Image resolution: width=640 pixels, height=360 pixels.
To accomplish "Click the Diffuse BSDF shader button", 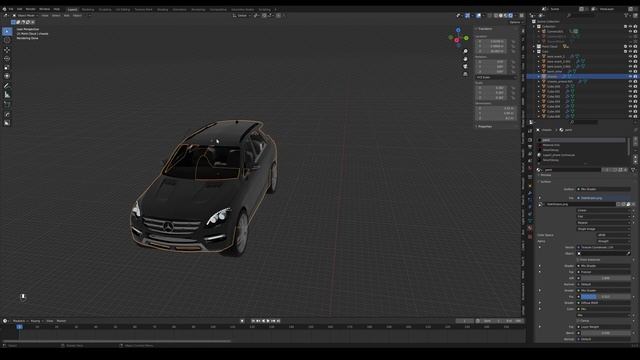I will click(x=603, y=303).
